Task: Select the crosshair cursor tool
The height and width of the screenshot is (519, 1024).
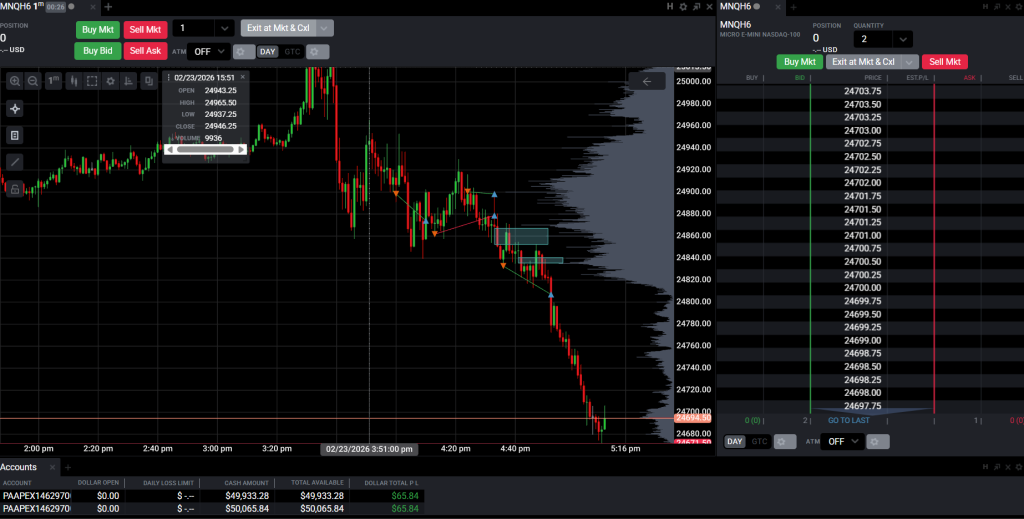Action: point(15,109)
